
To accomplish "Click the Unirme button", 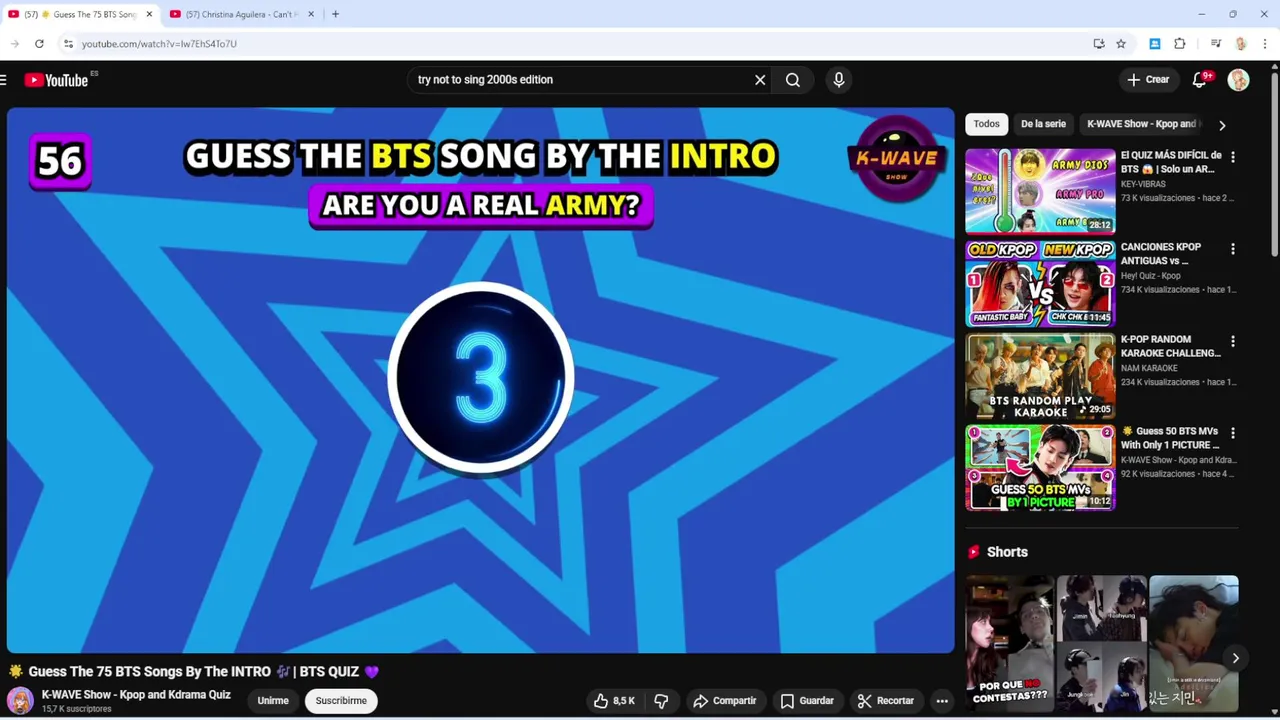I will point(273,701).
